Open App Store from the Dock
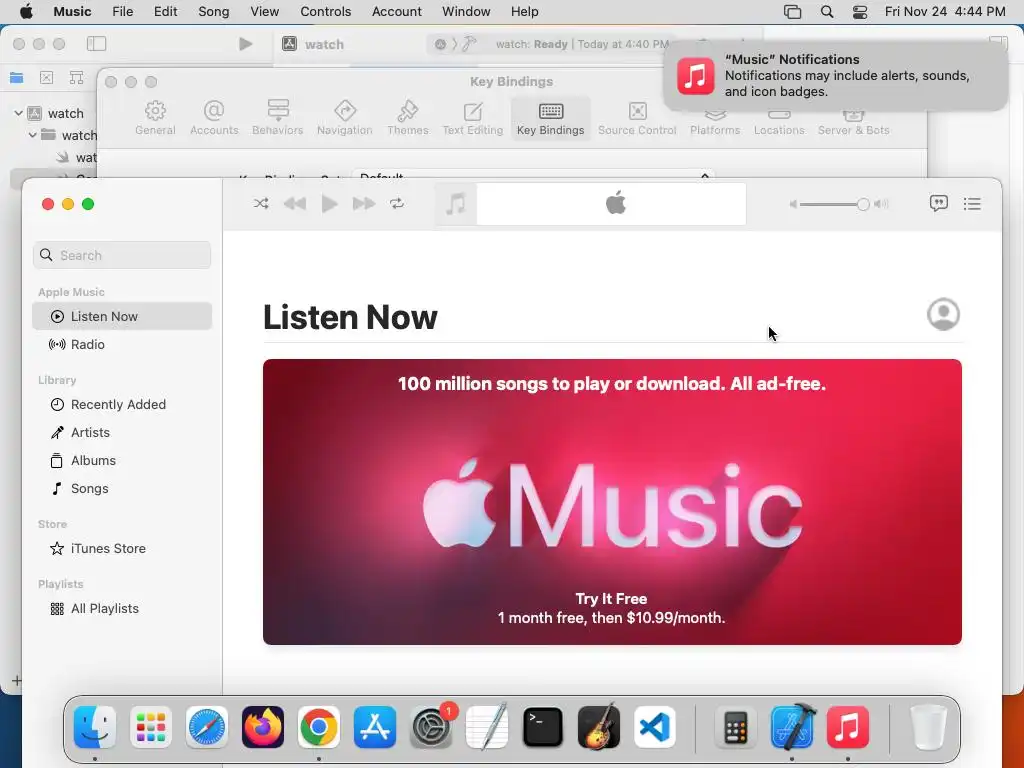 375,727
